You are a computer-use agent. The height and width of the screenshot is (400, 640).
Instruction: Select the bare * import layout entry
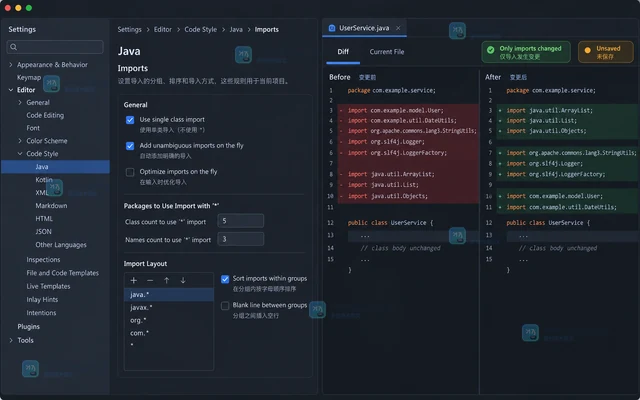(x=169, y=345)
